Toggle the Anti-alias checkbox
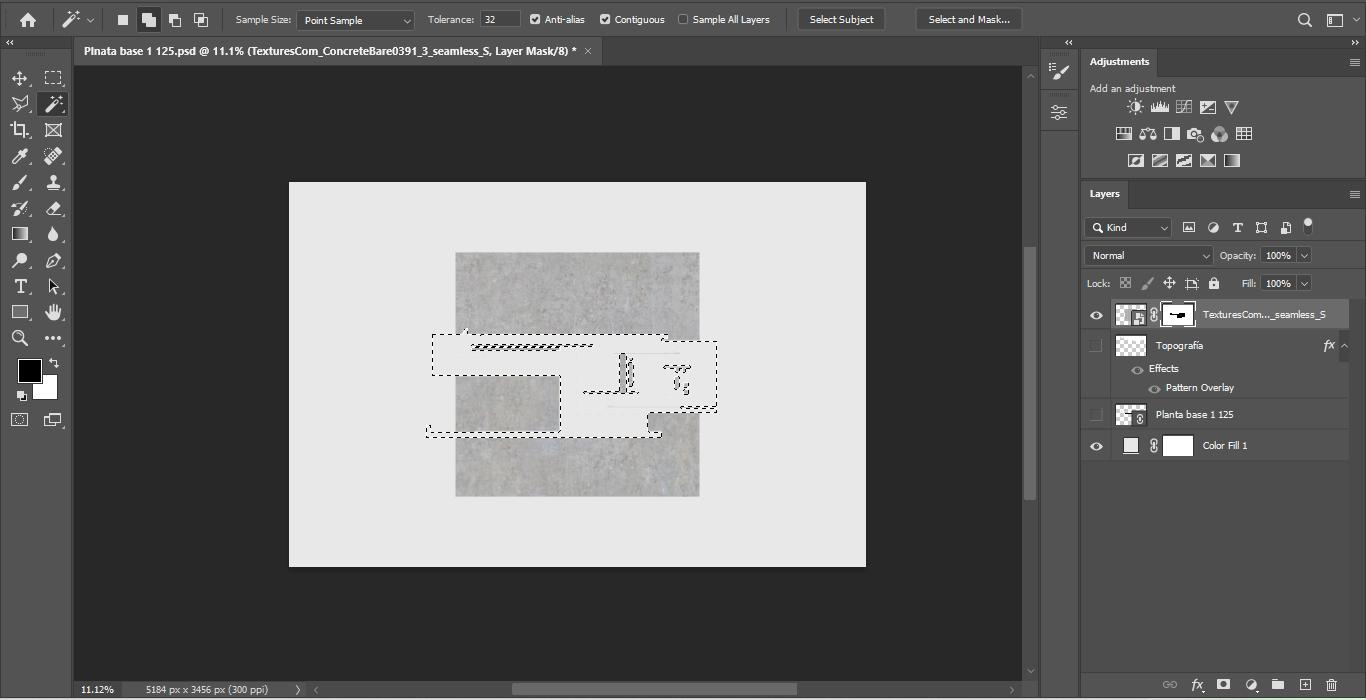Image resolution: width=1366 pixels, height=700 pixels. coord(535,19)
